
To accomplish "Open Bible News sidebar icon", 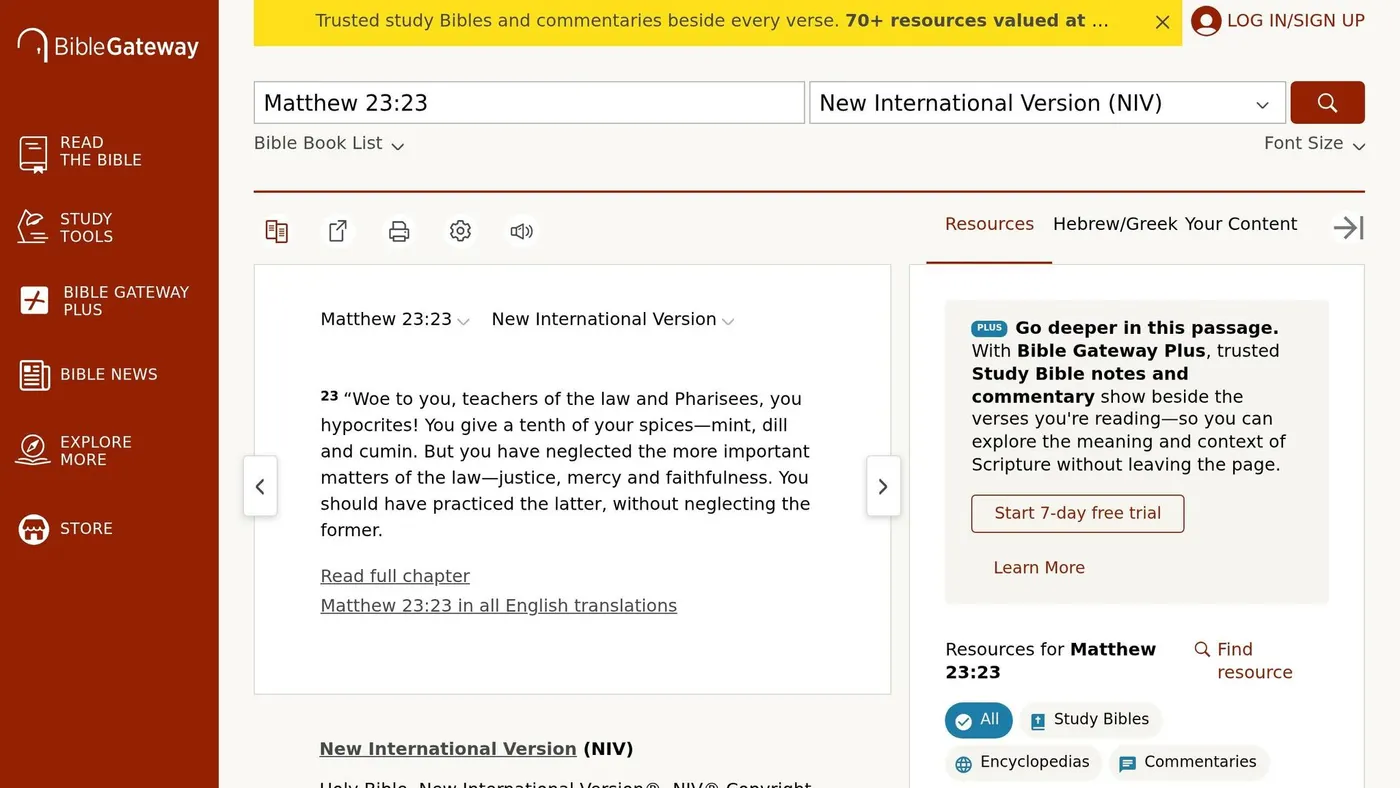I will coord(34,375).
